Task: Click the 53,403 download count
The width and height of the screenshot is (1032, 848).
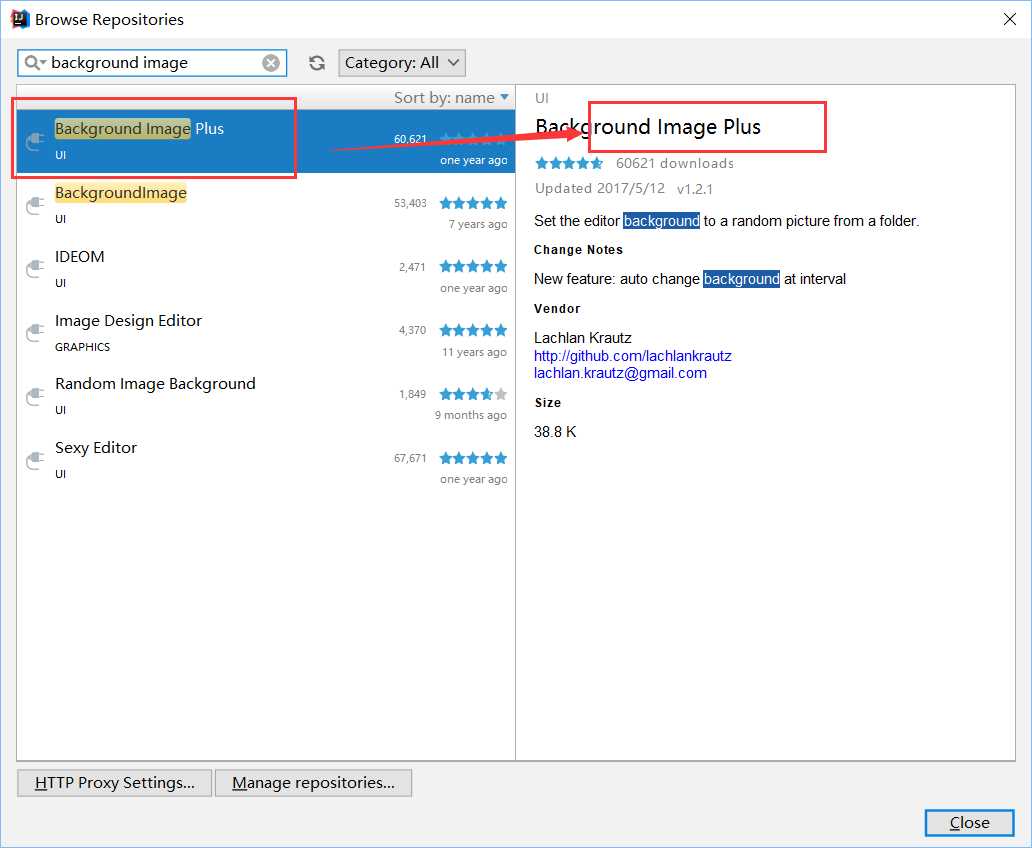Action: point(410,203)
